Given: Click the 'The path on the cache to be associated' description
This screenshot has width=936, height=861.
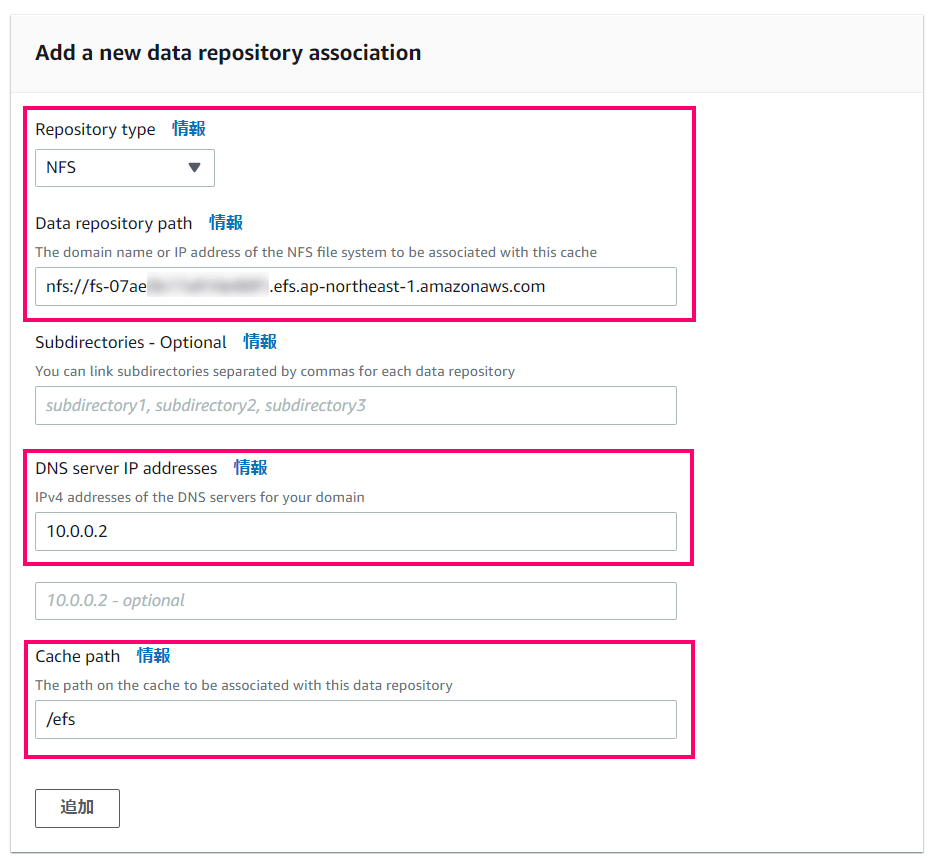Looking at the screenshot, I should (244, 685).
